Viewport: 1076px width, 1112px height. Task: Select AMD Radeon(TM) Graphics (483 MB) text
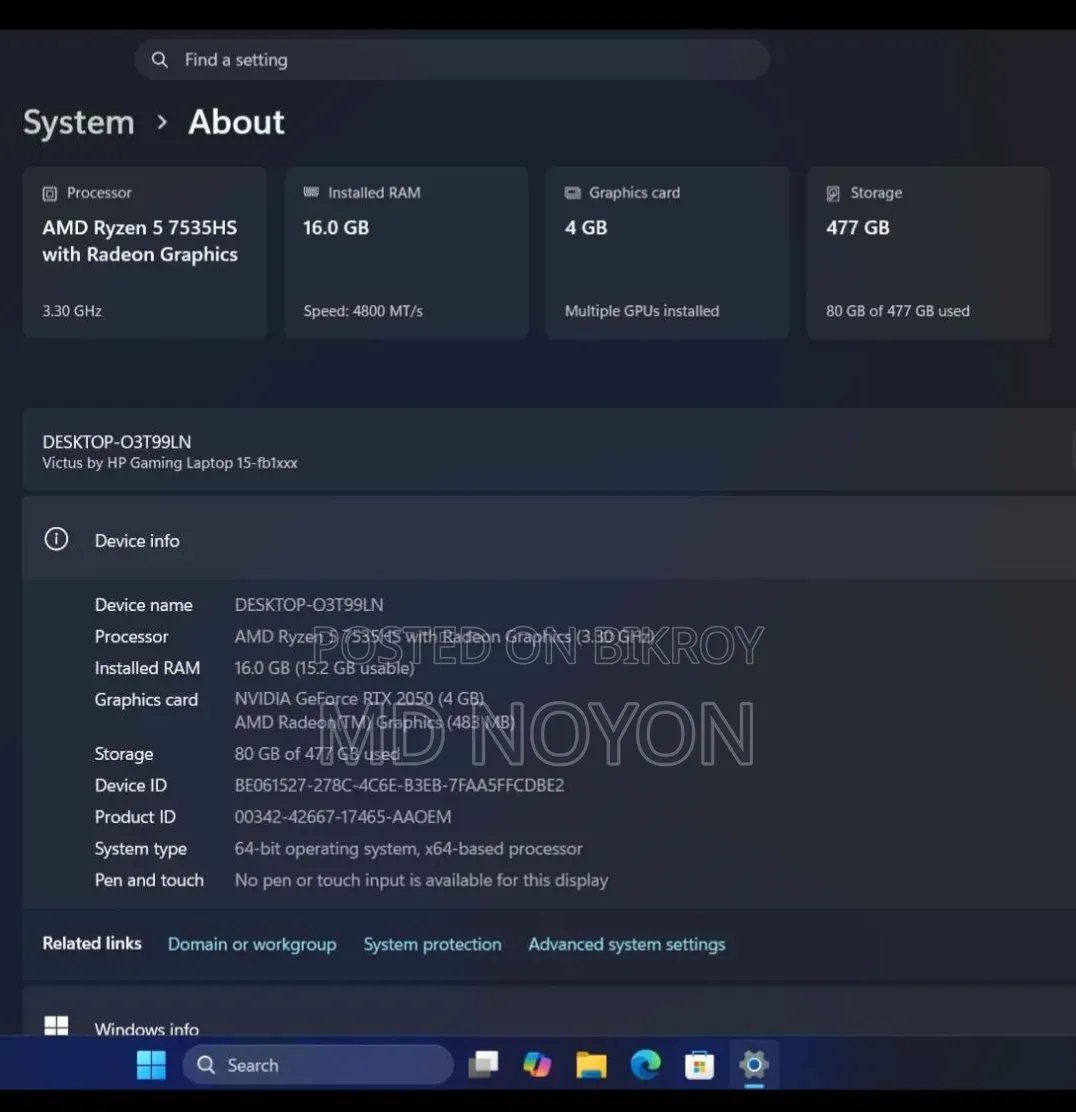click(375, 722)
